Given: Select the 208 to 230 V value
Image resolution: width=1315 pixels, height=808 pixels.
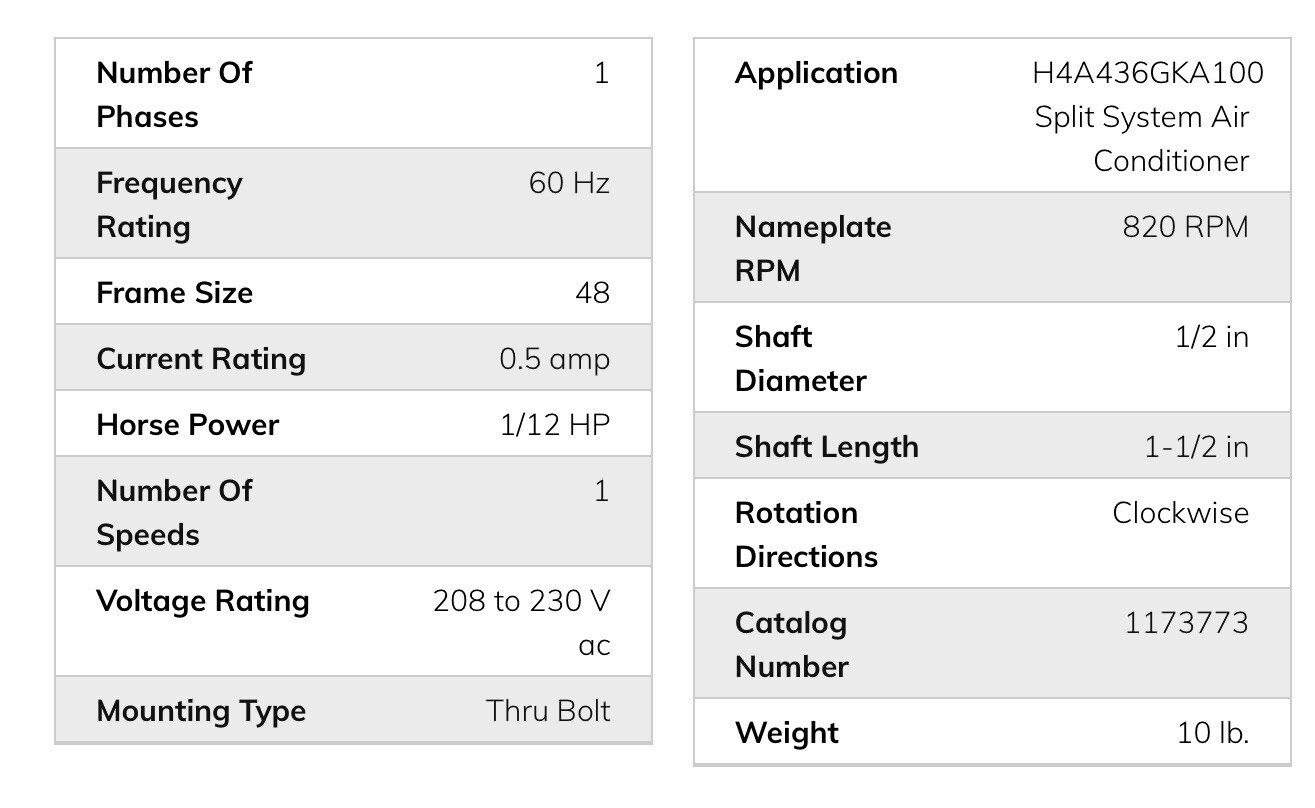Looking at the screenshot, I should 521,601.
